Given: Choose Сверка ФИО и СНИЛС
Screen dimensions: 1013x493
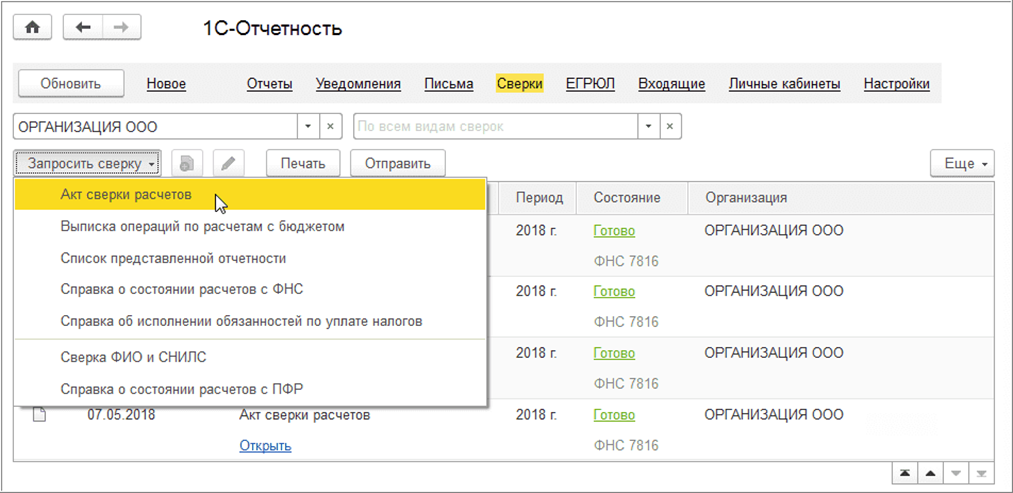Looking at the screenshot, I should [249, 357].
